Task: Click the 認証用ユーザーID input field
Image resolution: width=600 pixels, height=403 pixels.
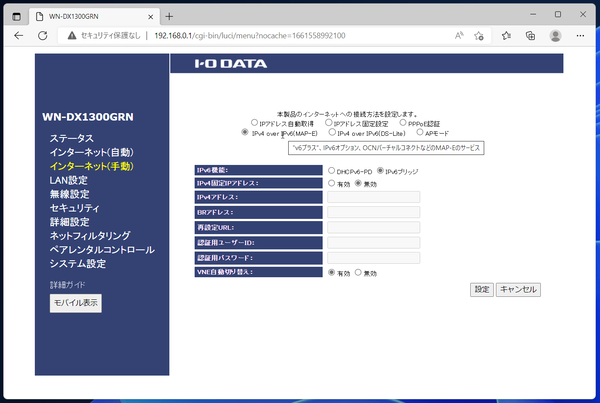Action: click(x=373, y=242)
